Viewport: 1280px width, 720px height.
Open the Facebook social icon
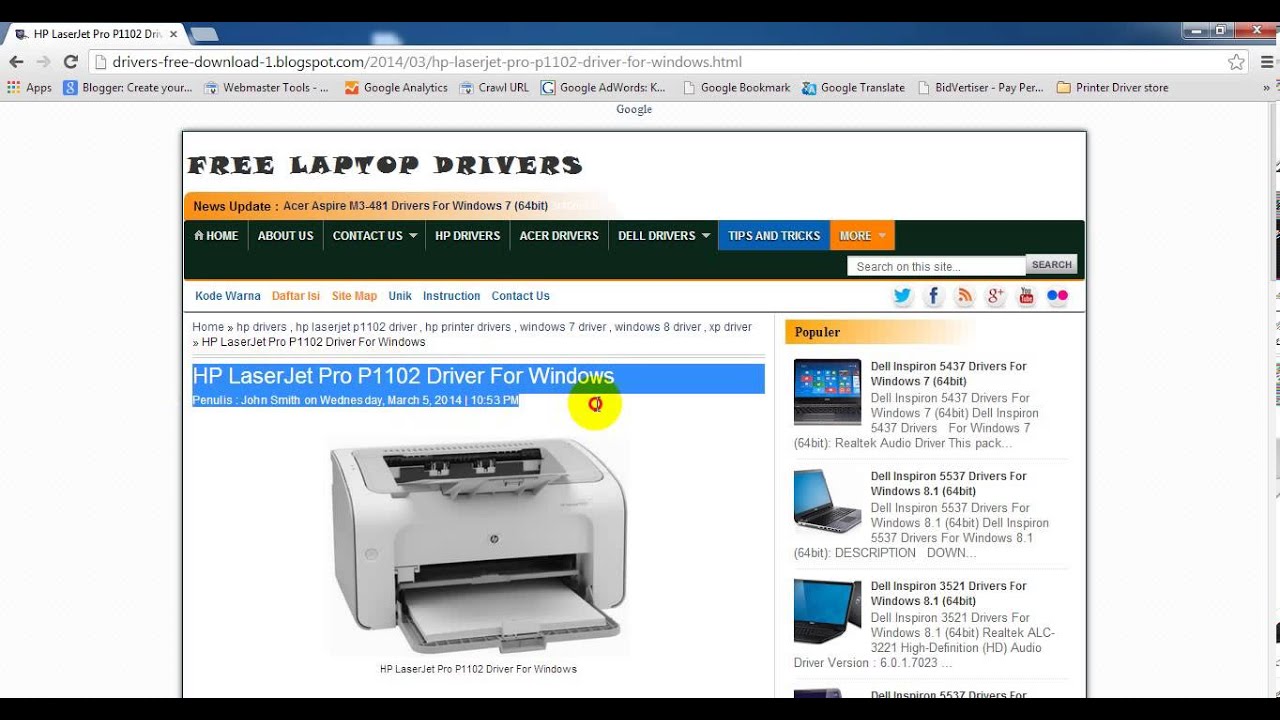(933, 296)
